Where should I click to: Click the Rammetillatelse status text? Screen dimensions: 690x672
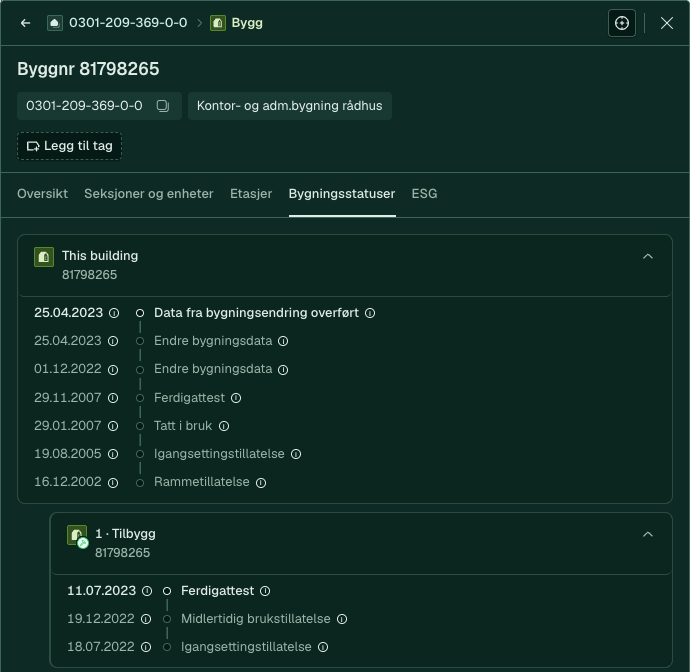click(202, 482)
